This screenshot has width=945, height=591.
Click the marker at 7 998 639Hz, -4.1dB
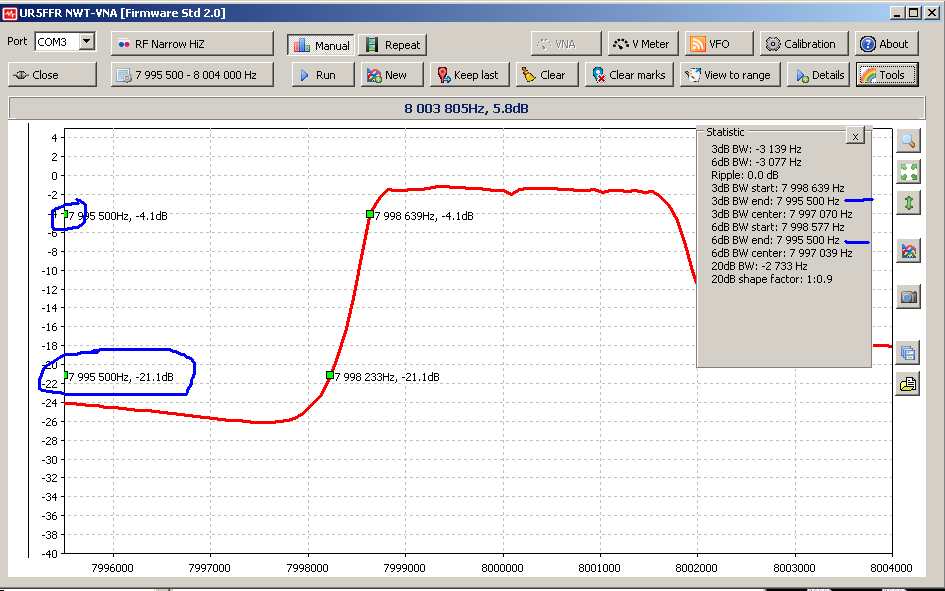pos(370,214)
